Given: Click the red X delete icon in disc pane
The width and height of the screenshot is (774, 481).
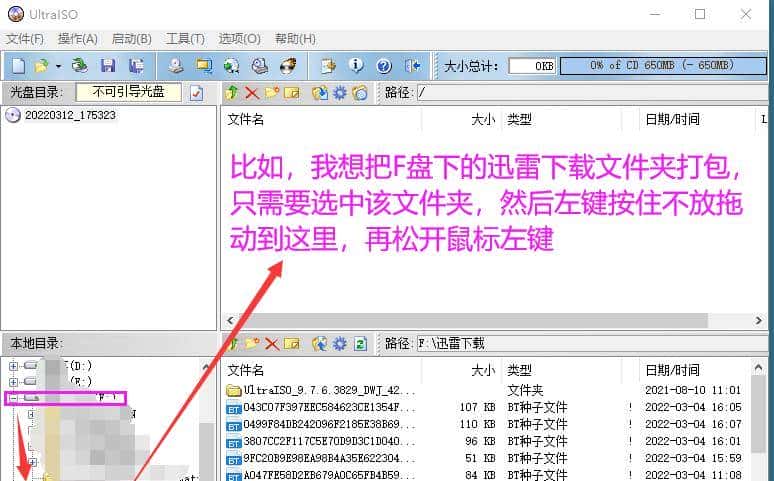Looking at the screenshot, I should (252, 92).
